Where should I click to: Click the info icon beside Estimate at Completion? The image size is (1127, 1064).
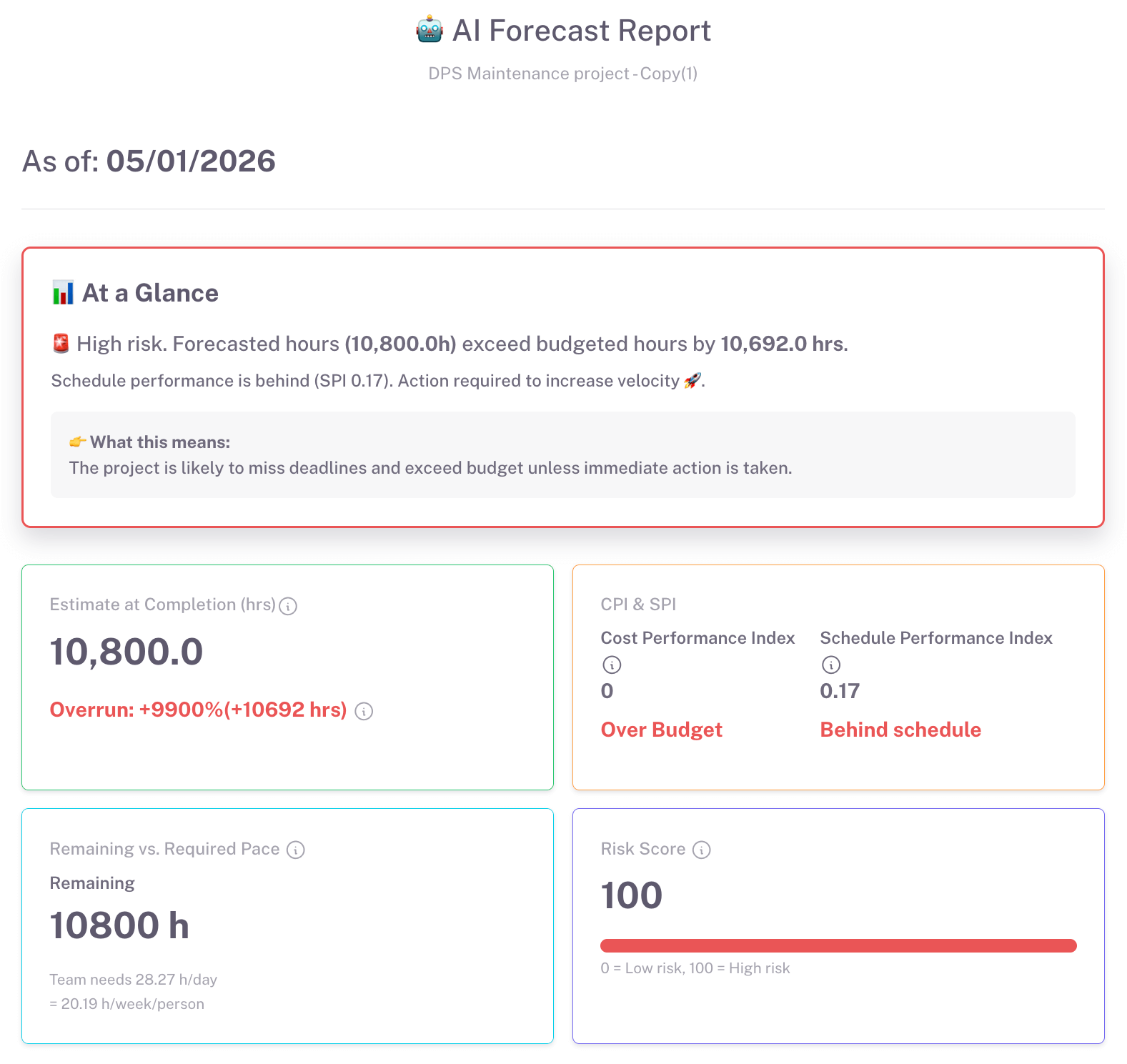tap(288, 606)
